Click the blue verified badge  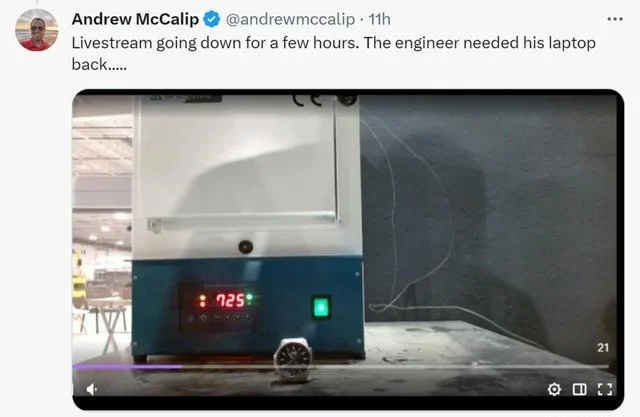[212, 19]
